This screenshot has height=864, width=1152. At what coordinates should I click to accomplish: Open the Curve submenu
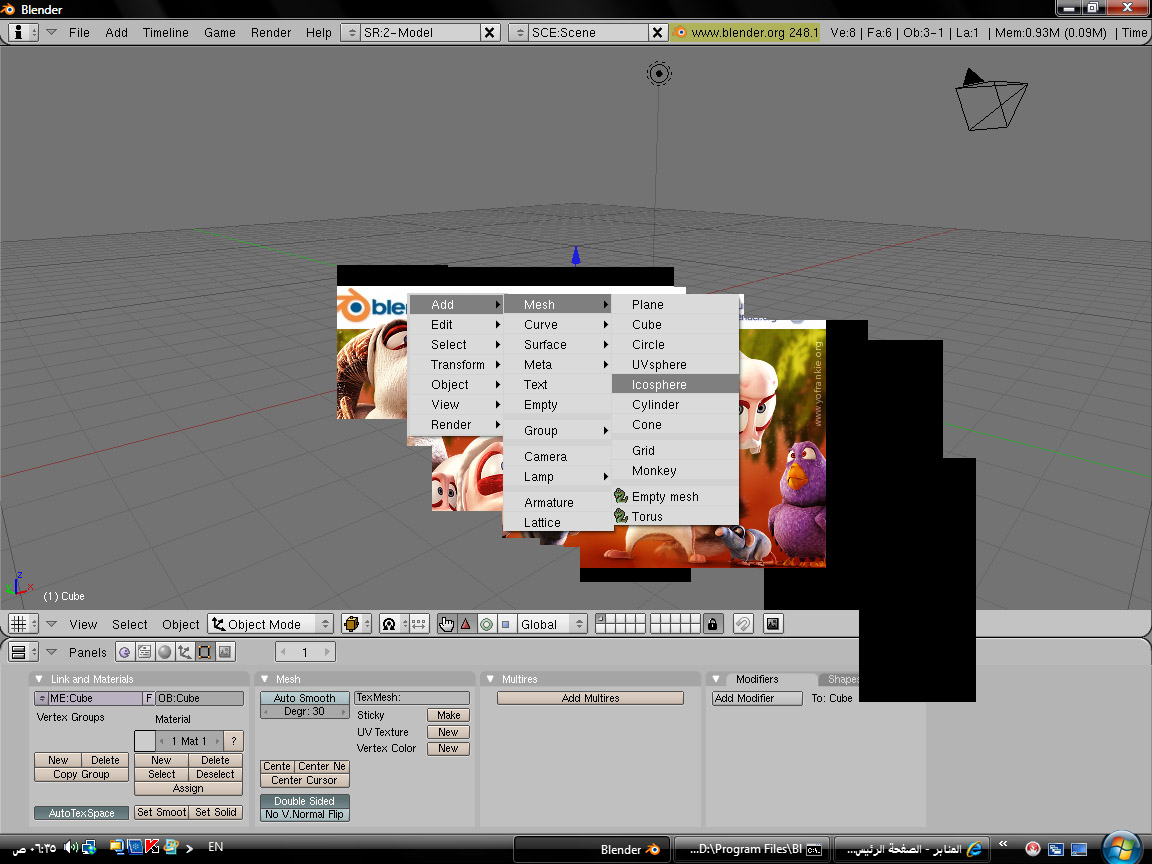558,324
